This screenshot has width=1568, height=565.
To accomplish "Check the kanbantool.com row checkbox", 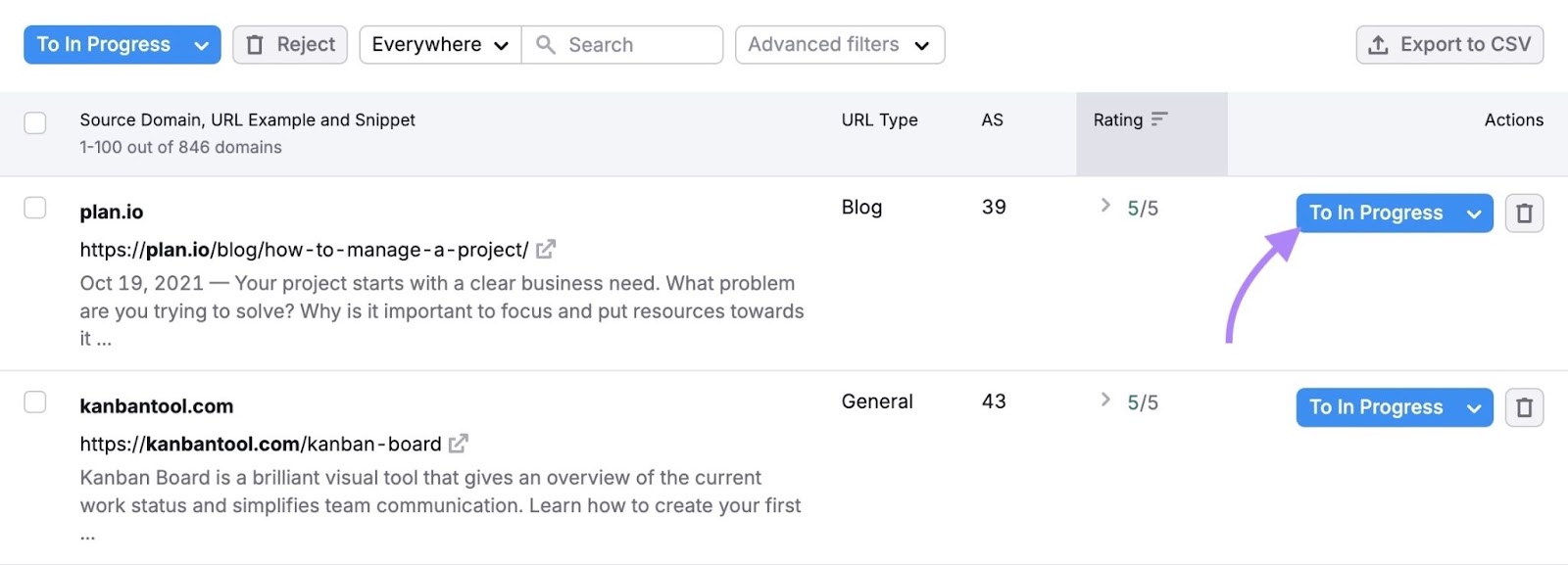I will (x=35, y=402).
